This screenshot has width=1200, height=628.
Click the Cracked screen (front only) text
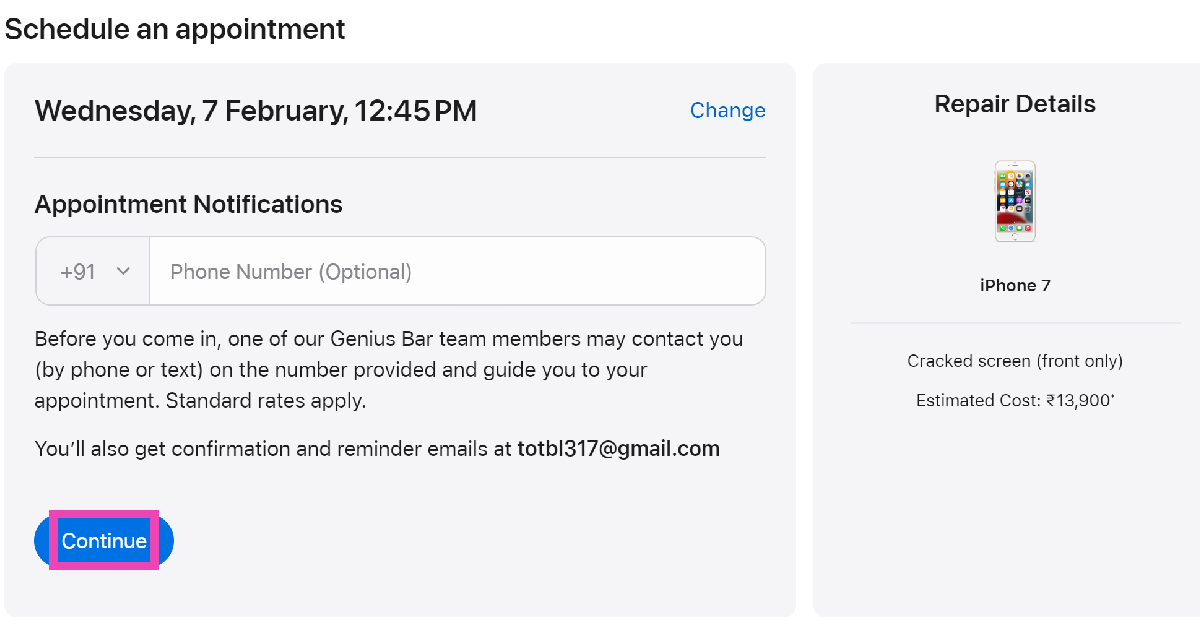(x=1015, y=361)
